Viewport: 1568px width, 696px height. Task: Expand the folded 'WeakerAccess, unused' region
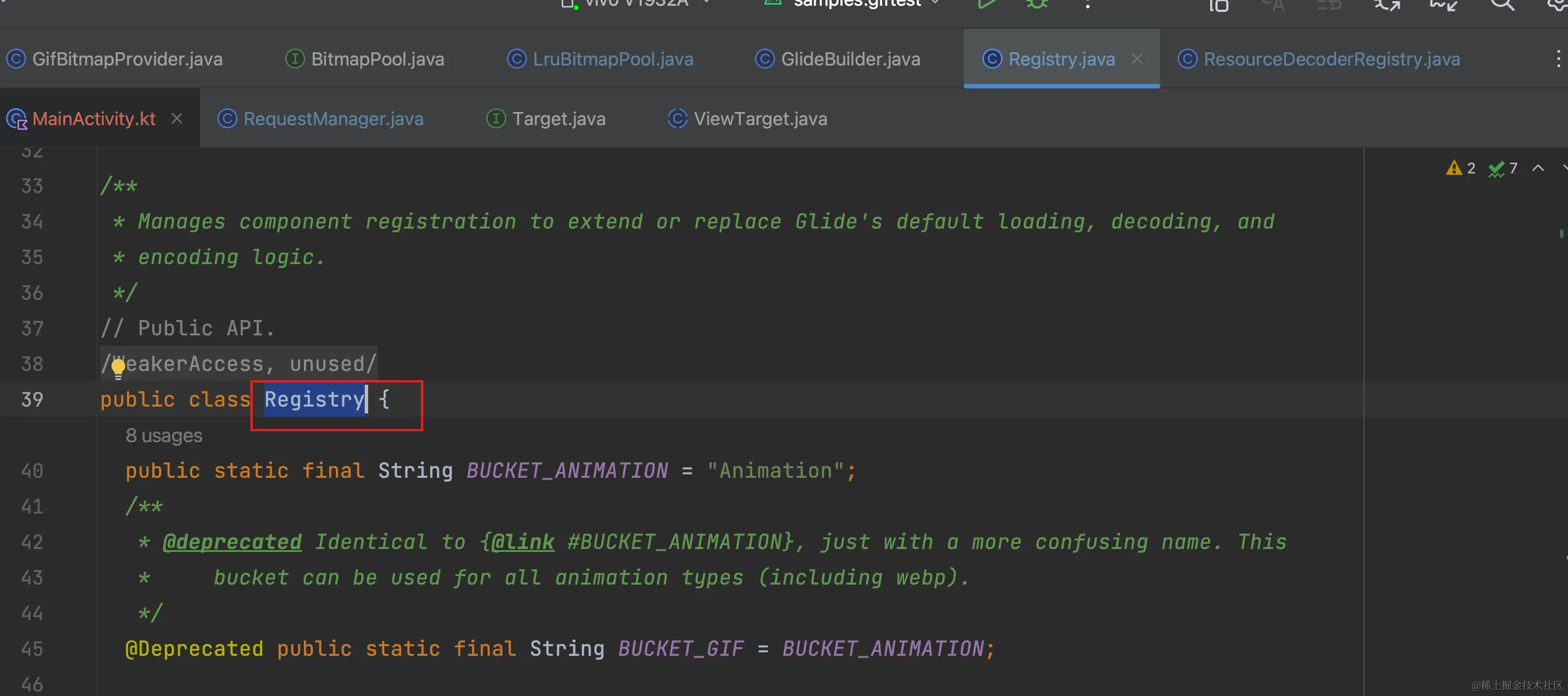coord(238,364)
